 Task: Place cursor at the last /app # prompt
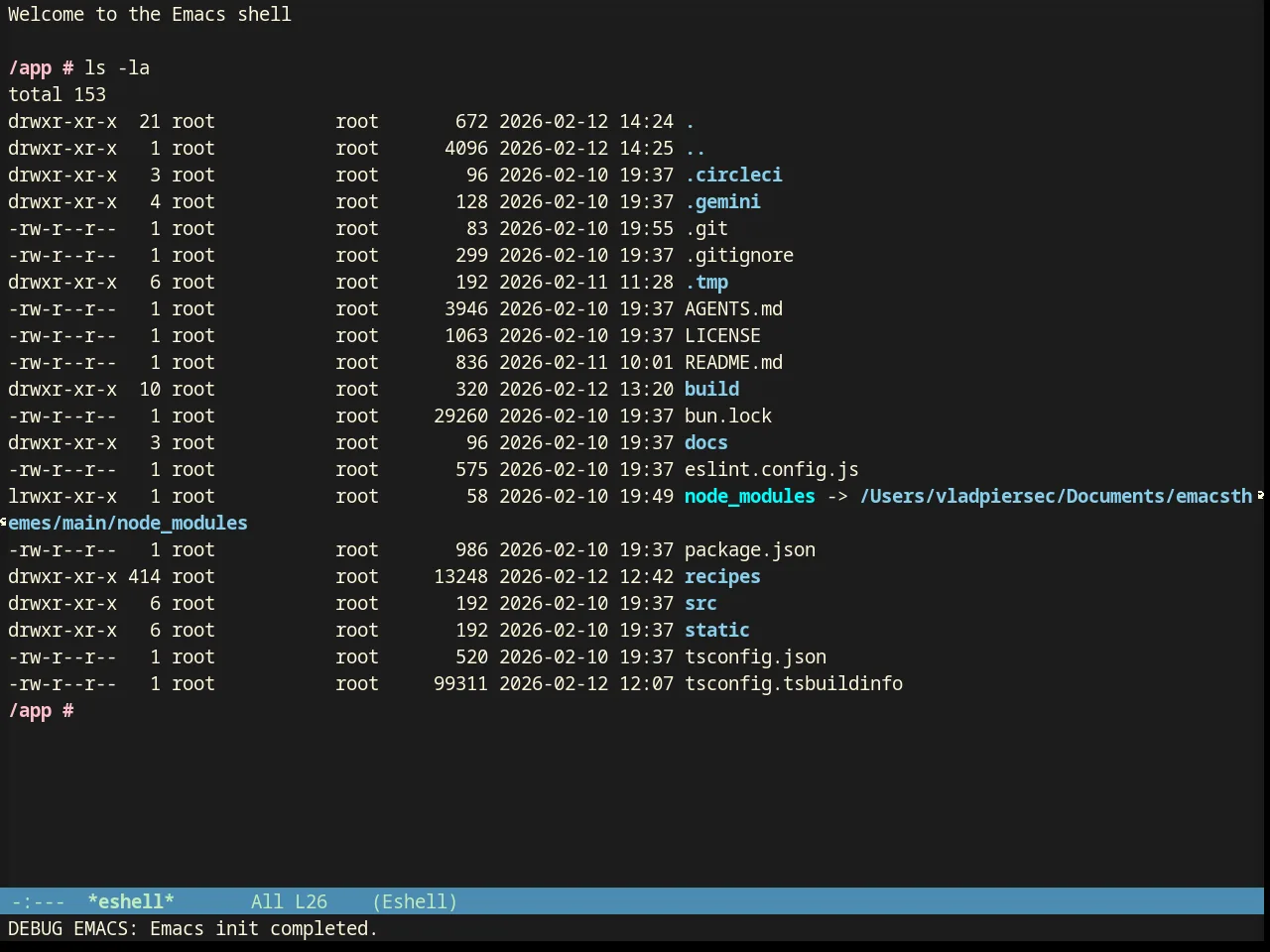[x=41, y=710]
